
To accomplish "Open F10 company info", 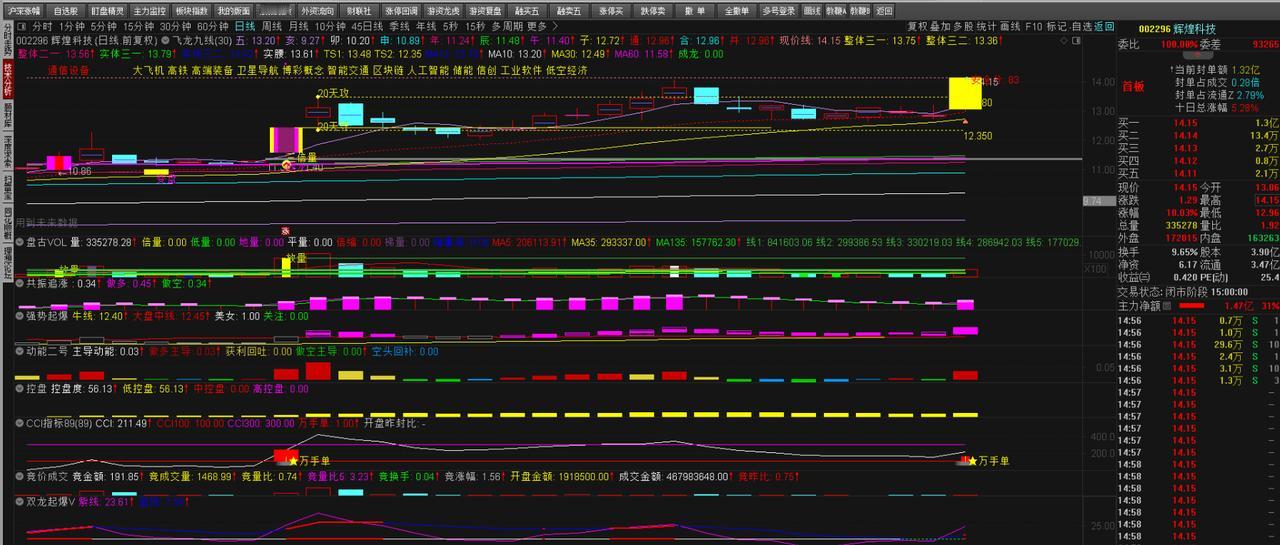I will (x=1033, y=26).
